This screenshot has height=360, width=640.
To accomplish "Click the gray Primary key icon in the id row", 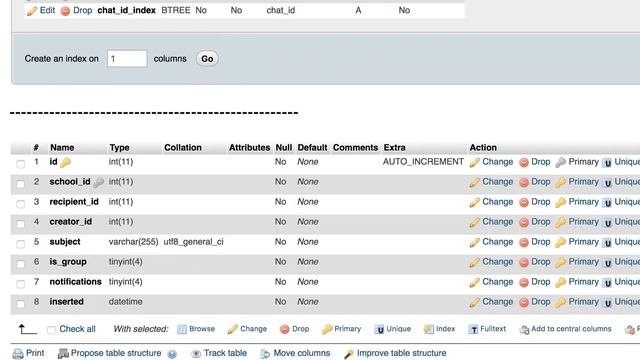I will coord(561,162).
